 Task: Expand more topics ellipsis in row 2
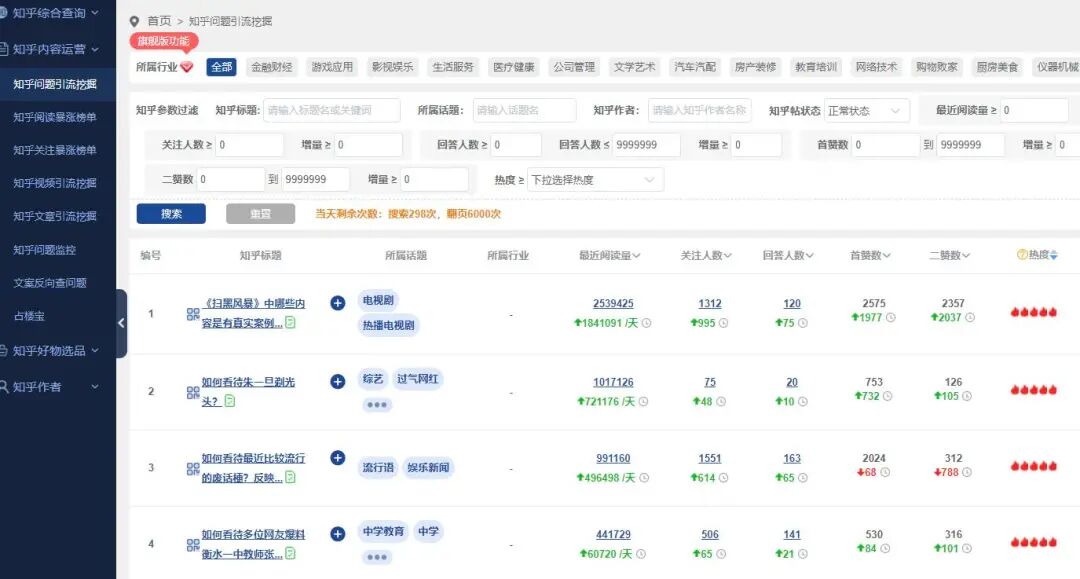tap(377, 405)
